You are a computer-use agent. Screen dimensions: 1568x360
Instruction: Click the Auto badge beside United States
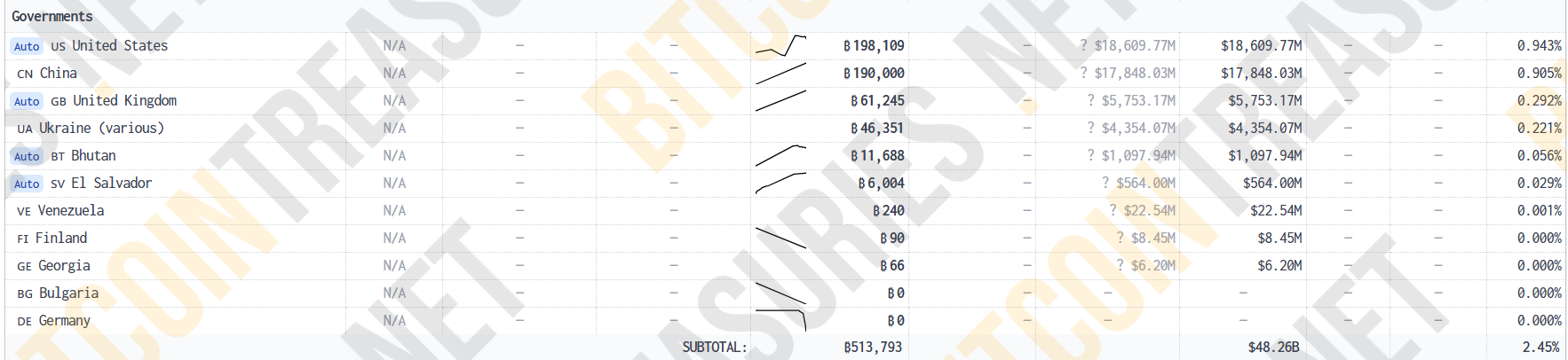coord(27,46)
